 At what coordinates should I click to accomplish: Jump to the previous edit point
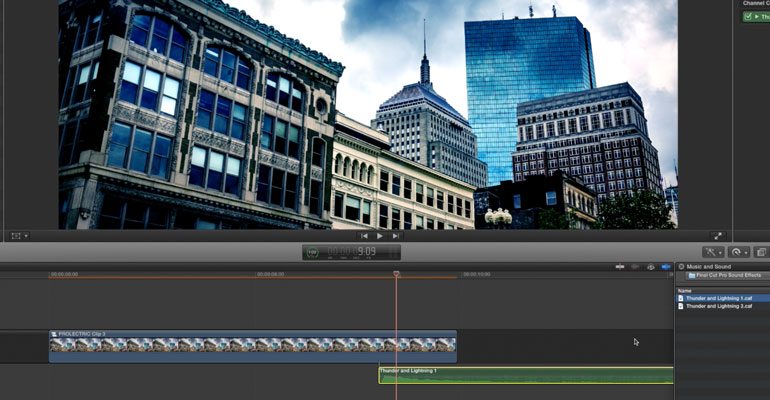(364, 236)
